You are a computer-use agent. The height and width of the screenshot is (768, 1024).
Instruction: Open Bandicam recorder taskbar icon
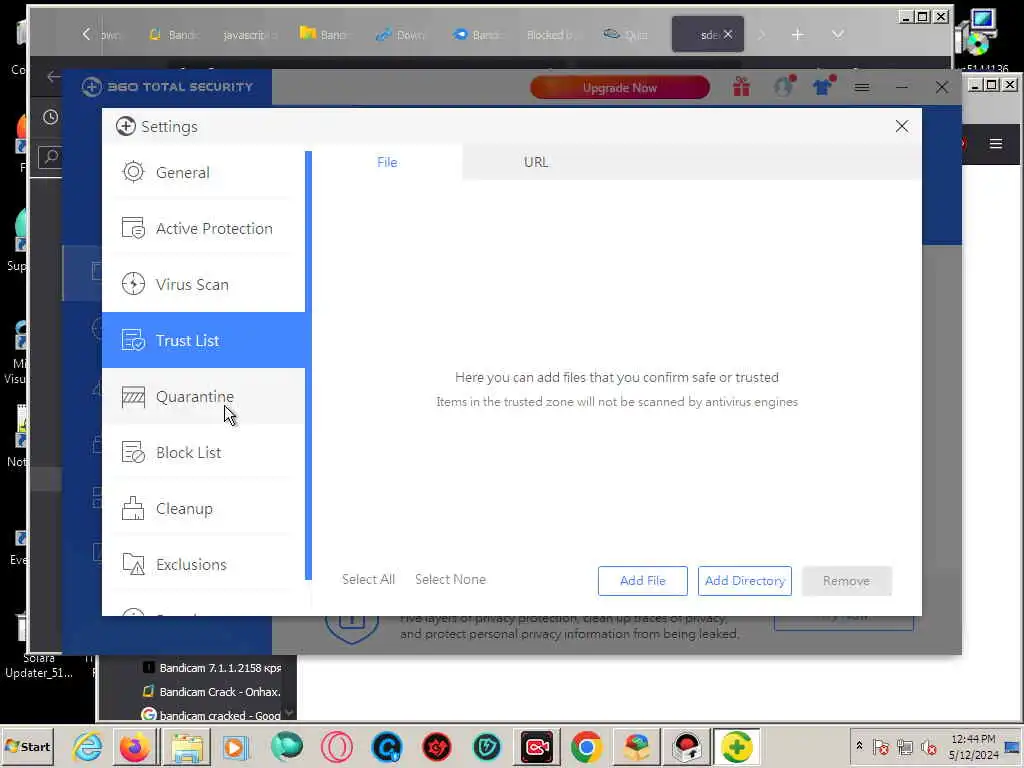point(537,747)
